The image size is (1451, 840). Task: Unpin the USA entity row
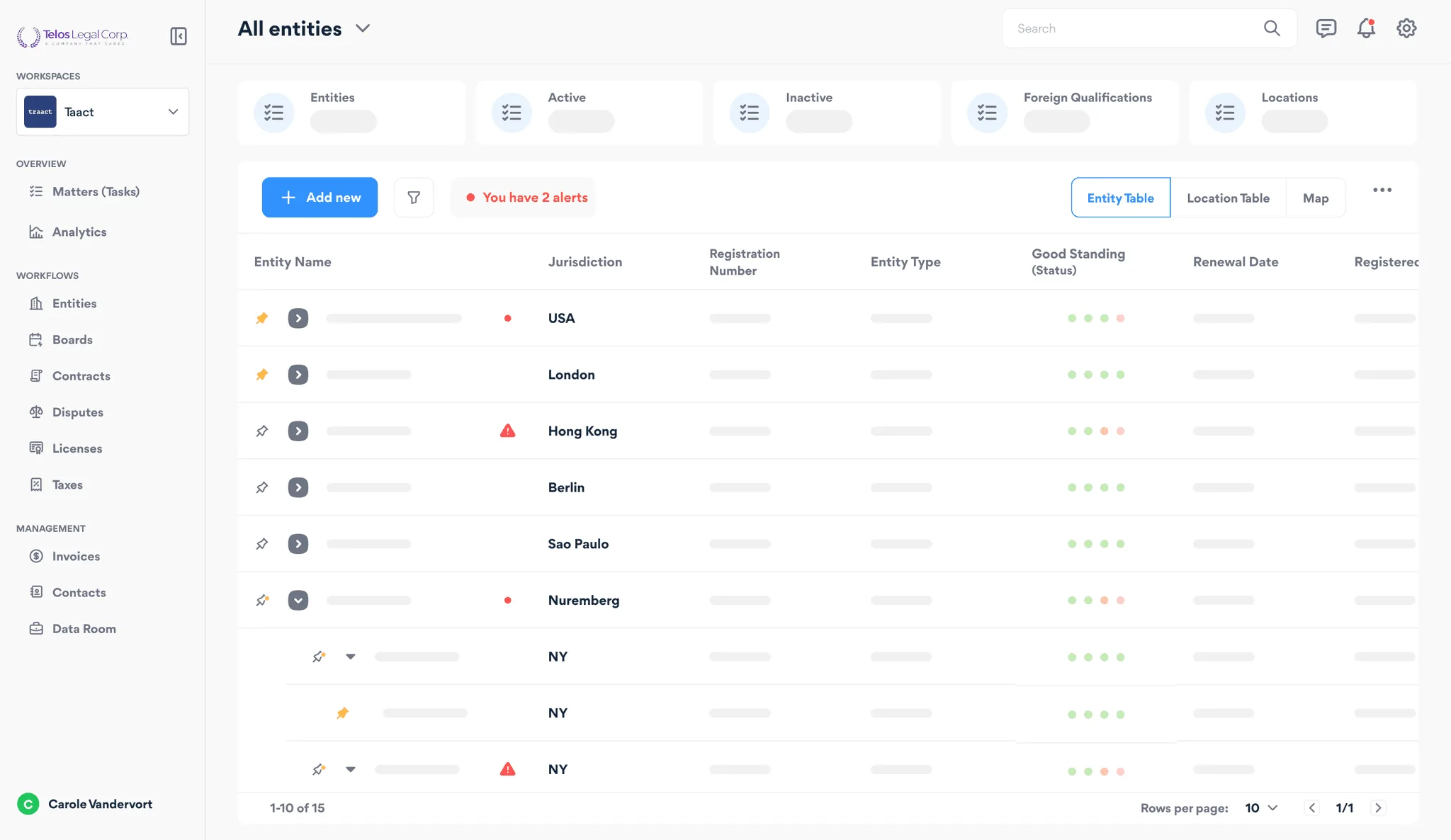[262, 318]
